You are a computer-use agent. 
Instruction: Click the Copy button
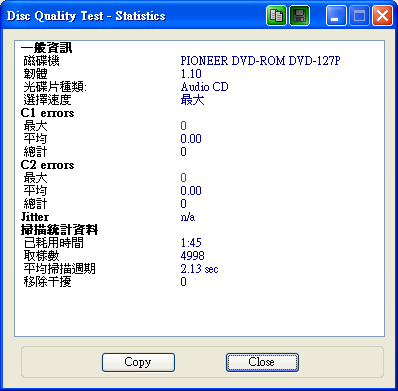coord(138,362)
